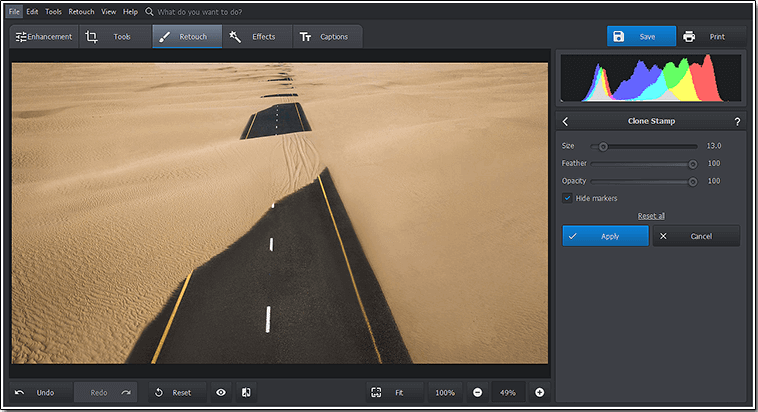Open the Help menu

coord(130,12)
